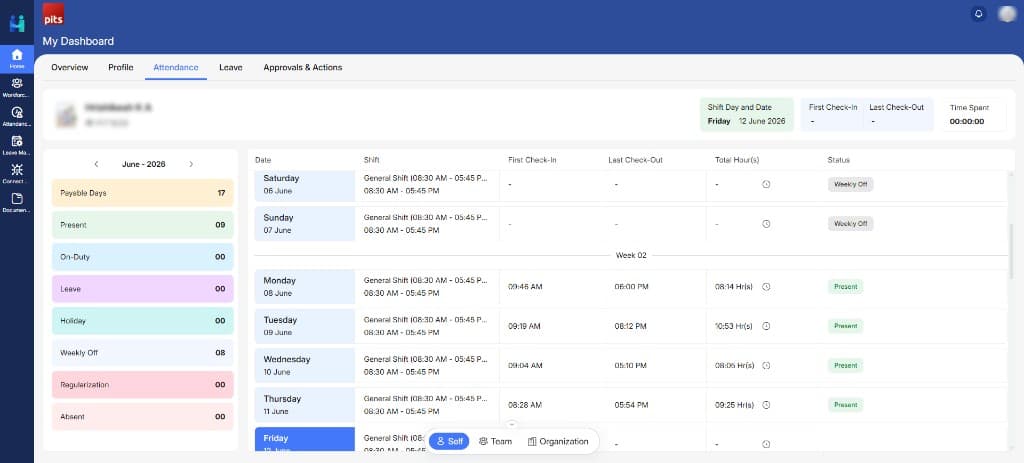Click the On-Duty summary card
Viewport: 1024px width, 463px height.
point(142,257)
